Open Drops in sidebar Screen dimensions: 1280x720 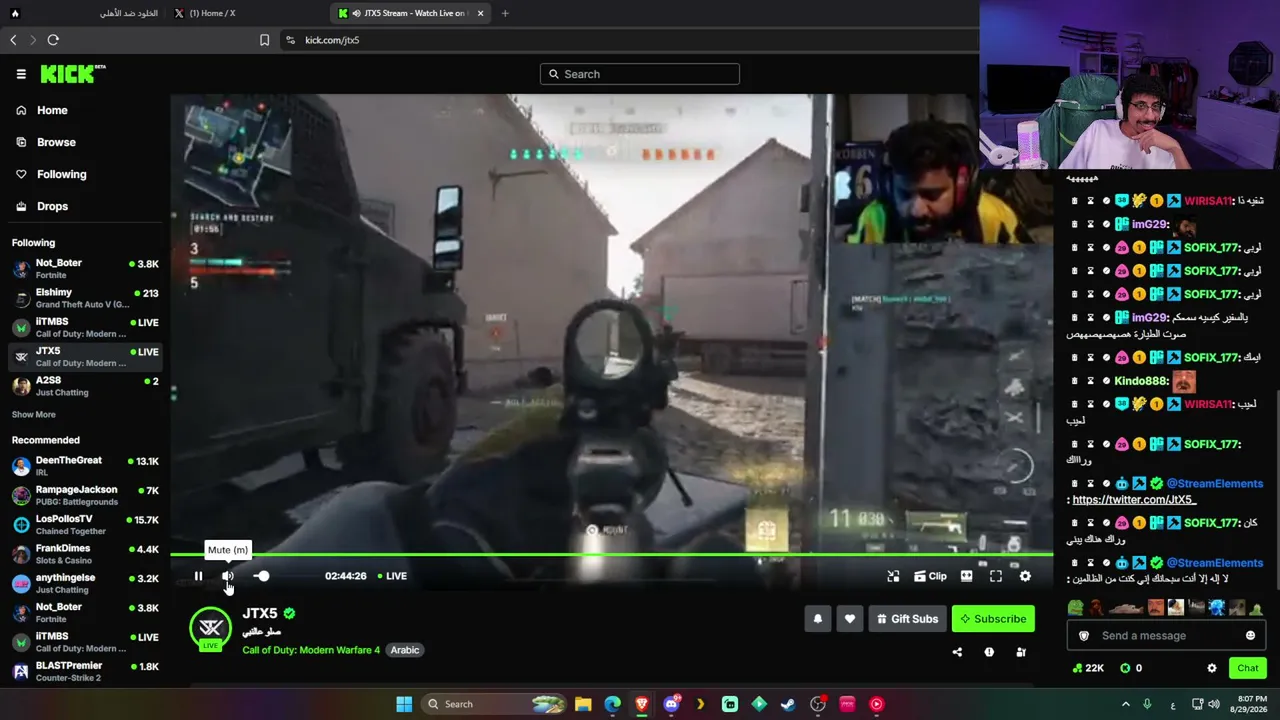43,206
